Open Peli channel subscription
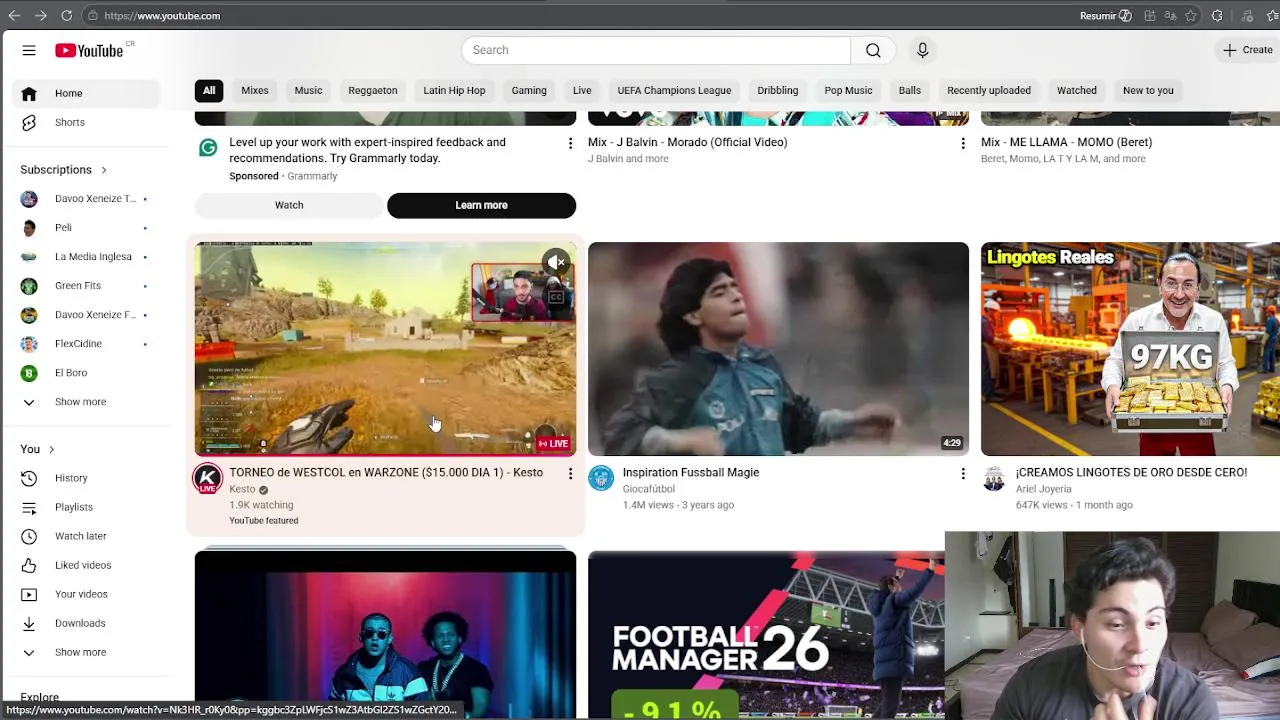1280x720 pixels. click(85, 227)
